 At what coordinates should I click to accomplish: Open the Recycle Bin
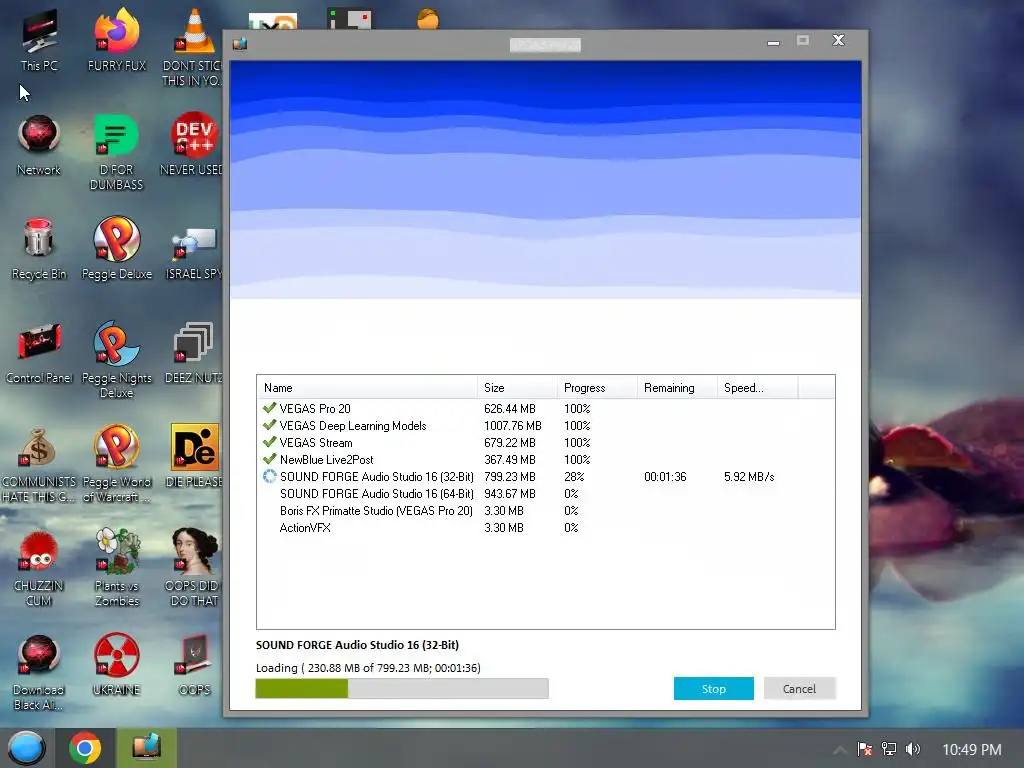[39, 249]
